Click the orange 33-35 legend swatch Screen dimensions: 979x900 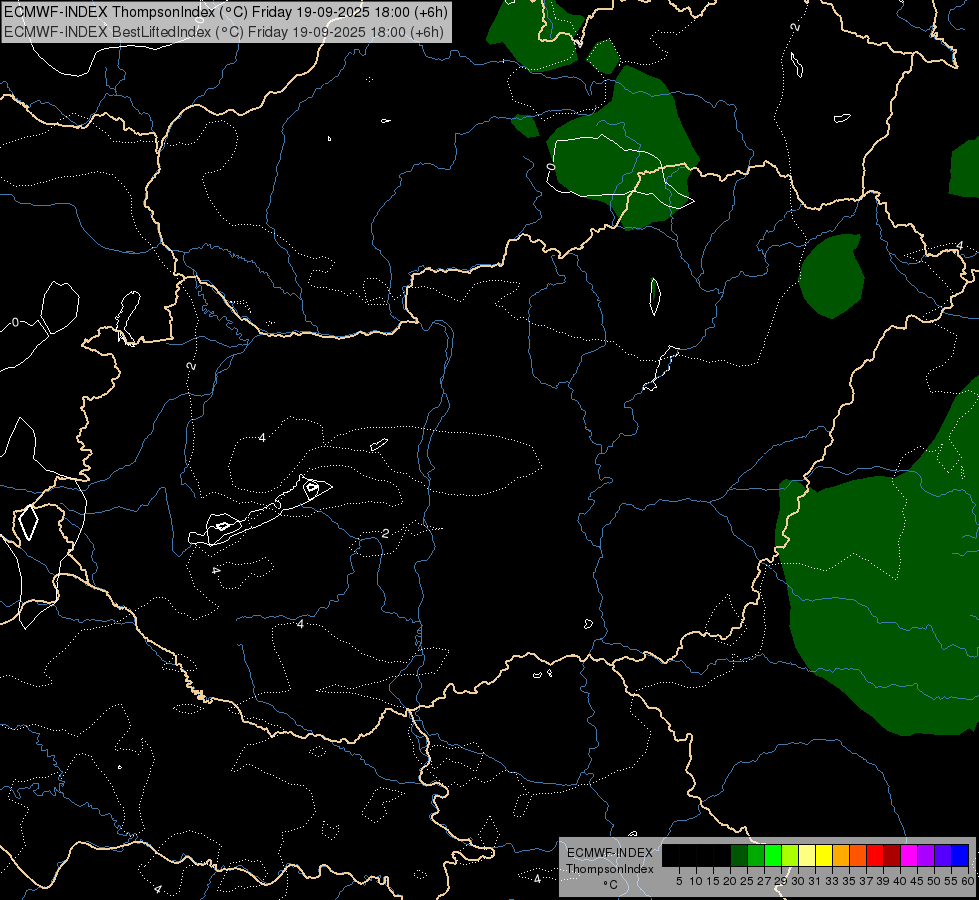click(841, 856)
